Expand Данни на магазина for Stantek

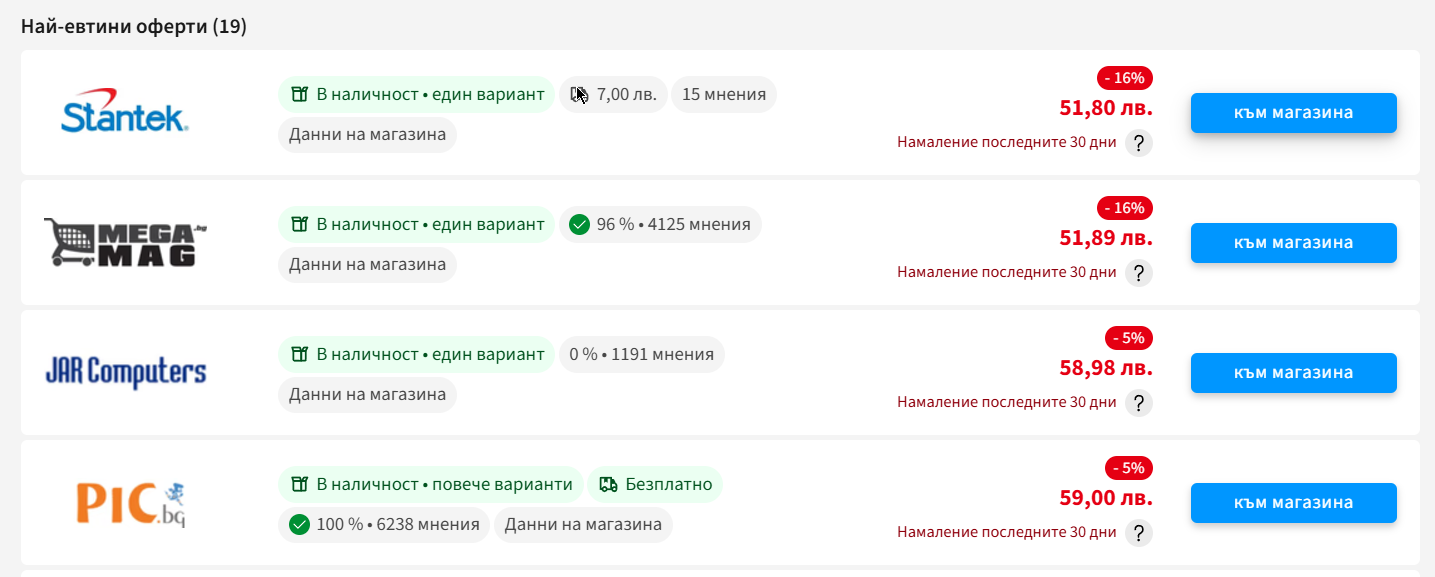click(x=367, y=135)
